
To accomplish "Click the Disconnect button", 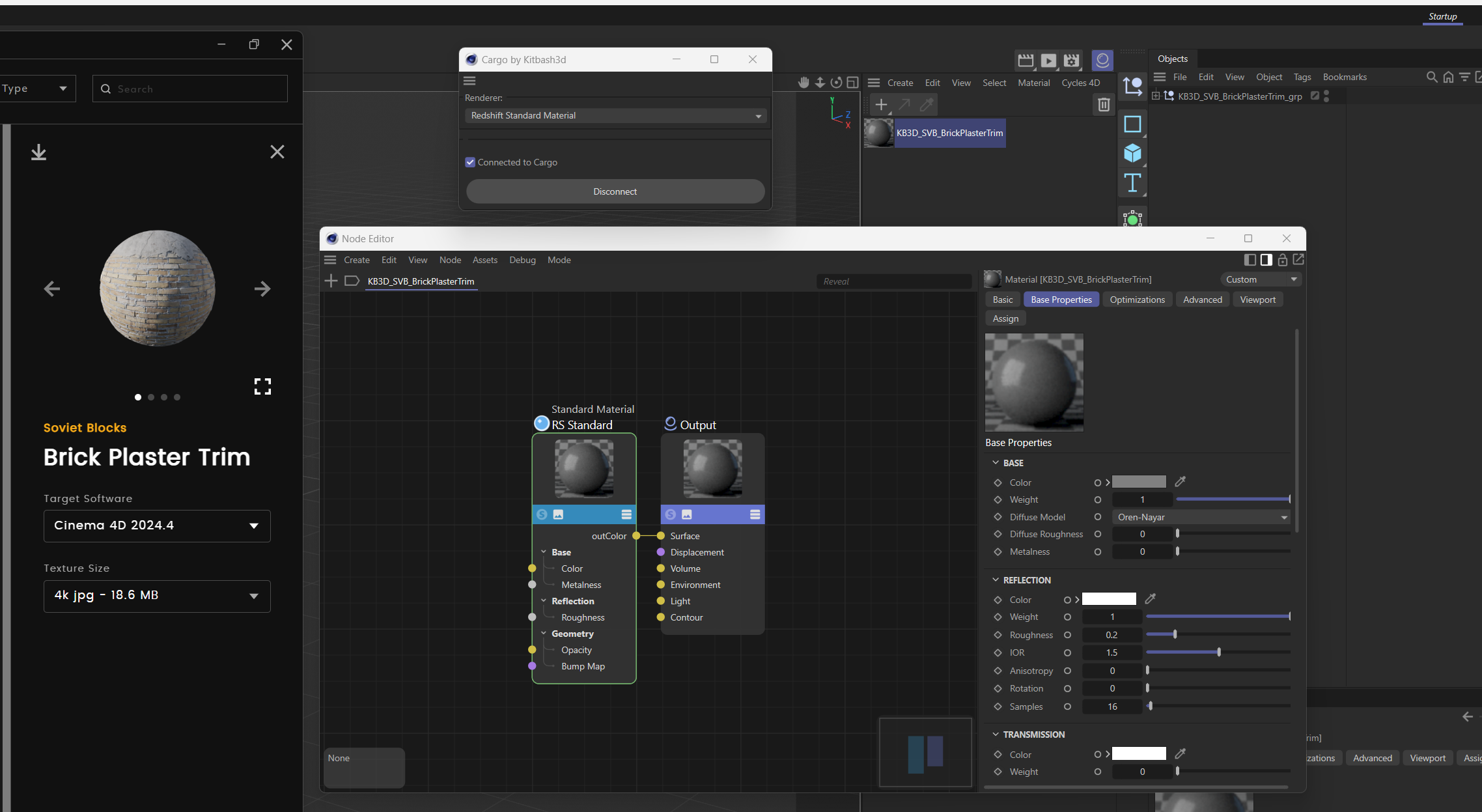I will [615, 191].
